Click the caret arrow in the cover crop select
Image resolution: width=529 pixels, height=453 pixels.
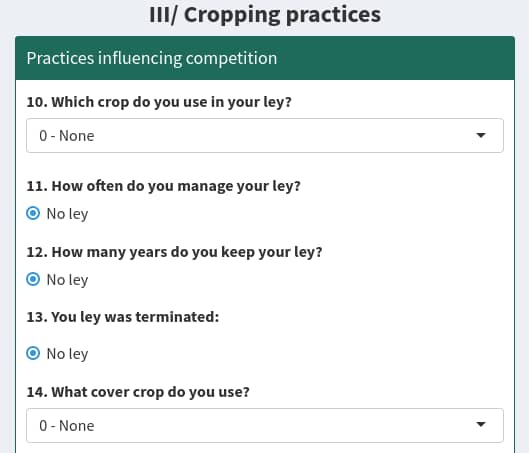(480, 424)
